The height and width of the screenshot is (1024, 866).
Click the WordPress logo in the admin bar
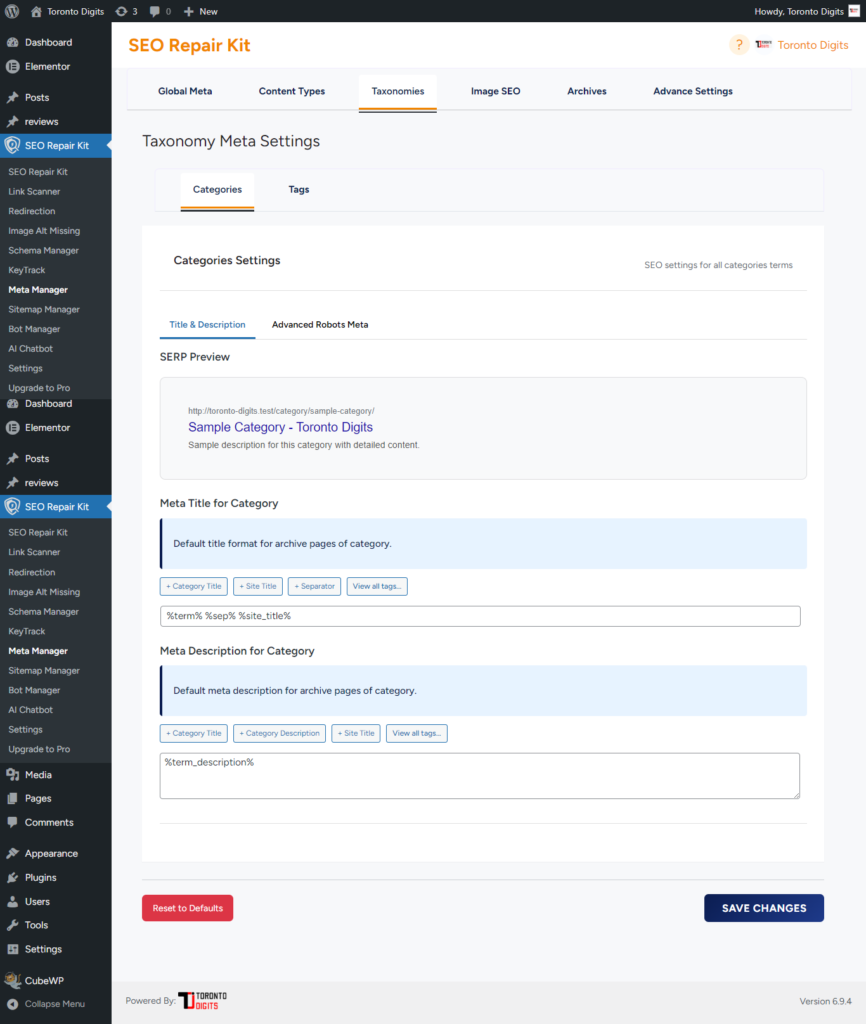point(11,11)
